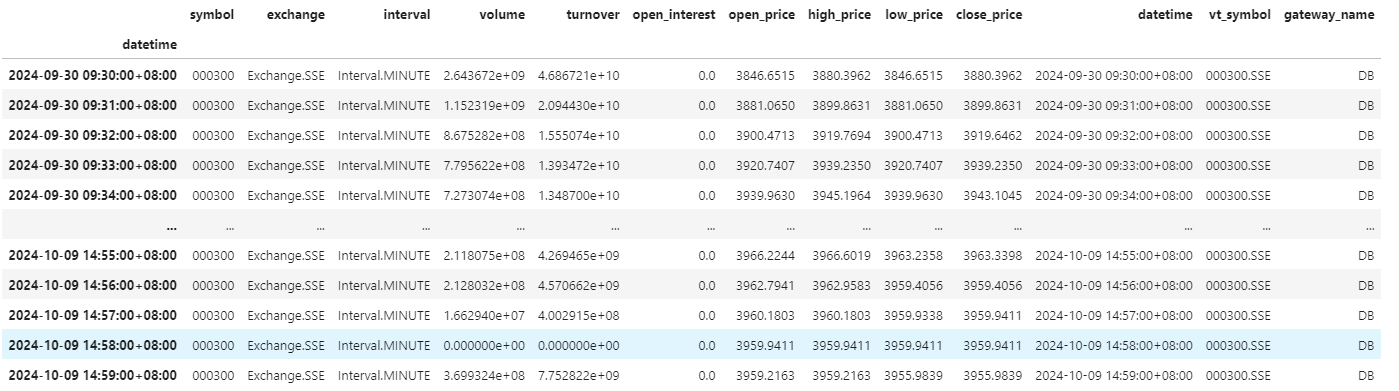Click the 'exchange' column header

pyautogui.click(x=295, y=16)
